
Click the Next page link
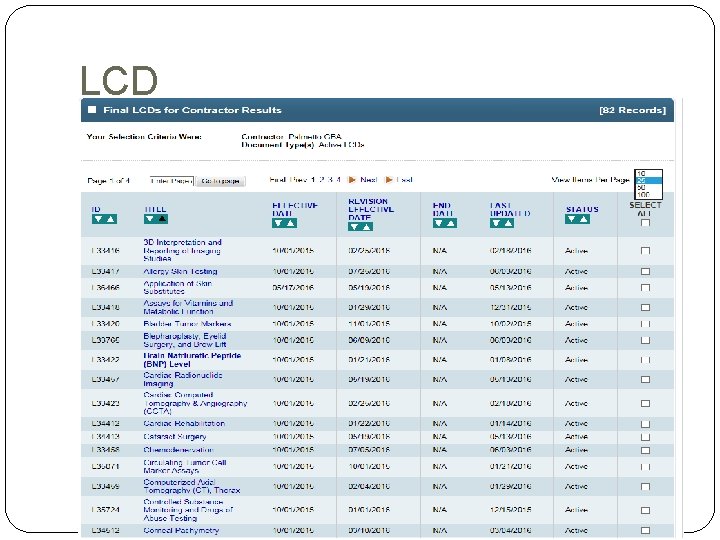tap(369, 180)
